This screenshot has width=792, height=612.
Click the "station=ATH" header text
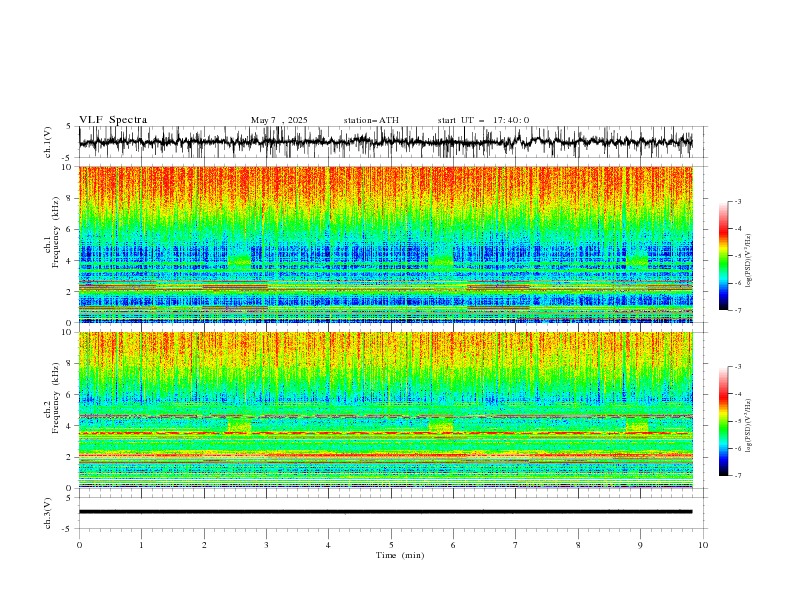371,120
